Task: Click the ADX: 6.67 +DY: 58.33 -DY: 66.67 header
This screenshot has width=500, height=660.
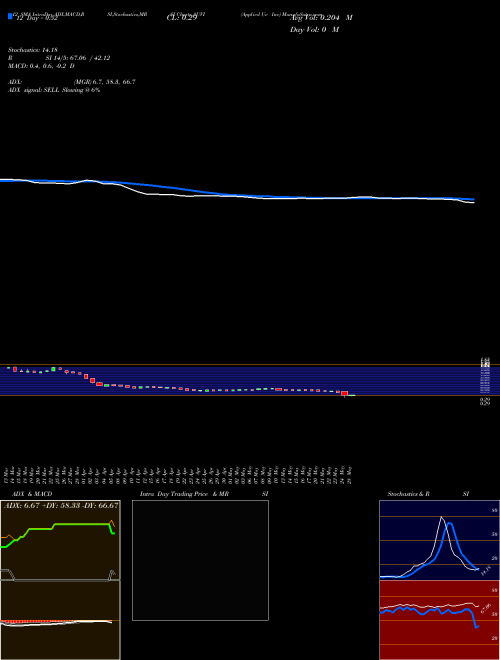Action: coord(61,506)
